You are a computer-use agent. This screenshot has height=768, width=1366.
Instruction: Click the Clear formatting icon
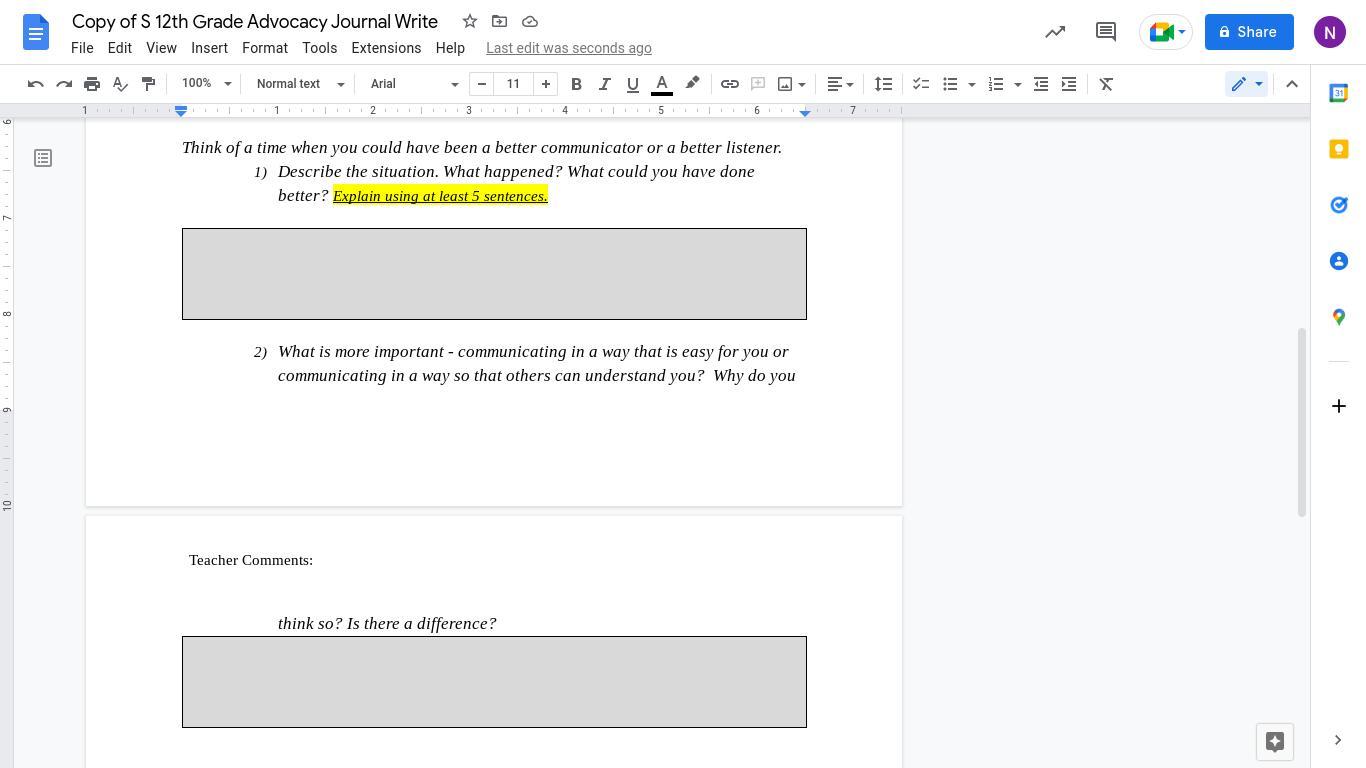pos(1106,84)
